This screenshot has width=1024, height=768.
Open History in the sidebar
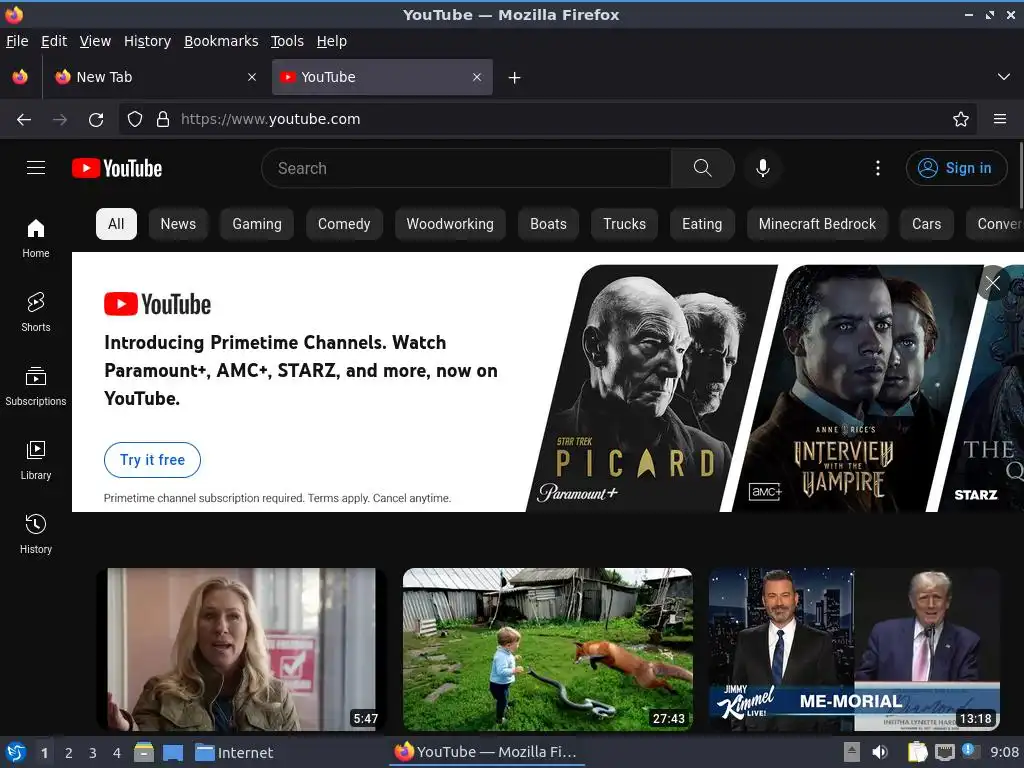pos(36,535)
